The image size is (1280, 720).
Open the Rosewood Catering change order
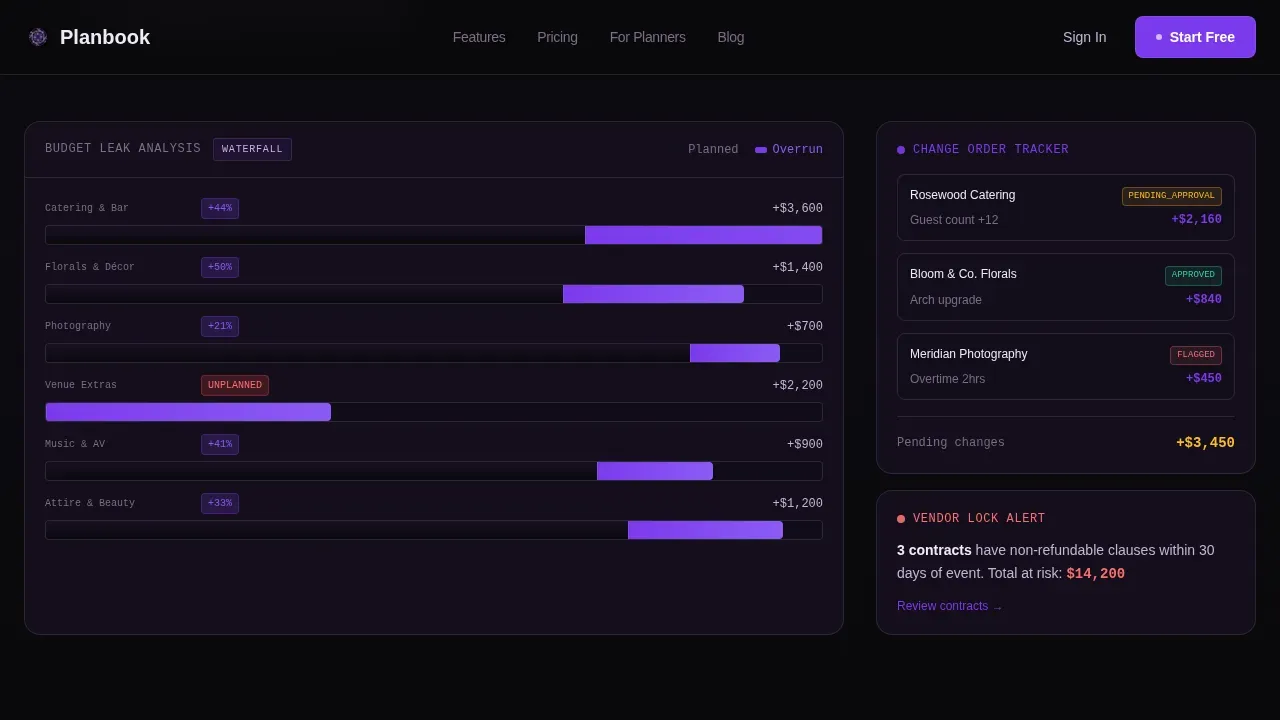[1066, 208]
